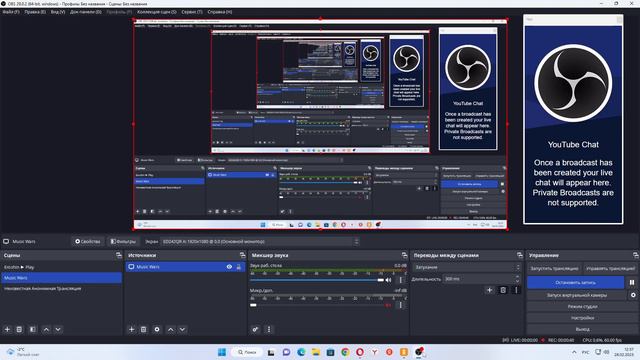Move selected source up in Sources toolbar
Screen dimensions: 640x360
pyautogui.click(x=171, y=329)
